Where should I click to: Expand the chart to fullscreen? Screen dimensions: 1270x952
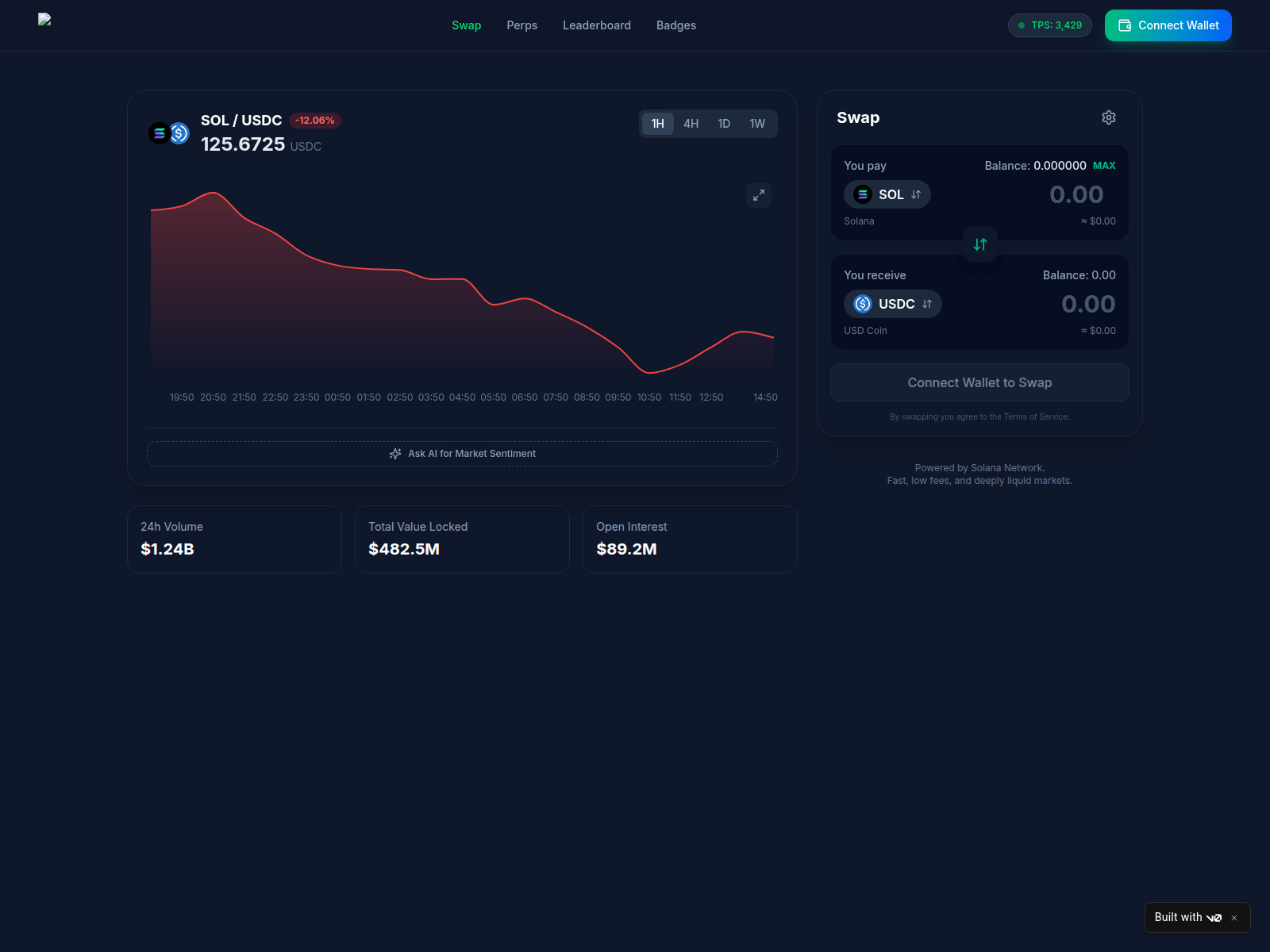coord(759,195)
